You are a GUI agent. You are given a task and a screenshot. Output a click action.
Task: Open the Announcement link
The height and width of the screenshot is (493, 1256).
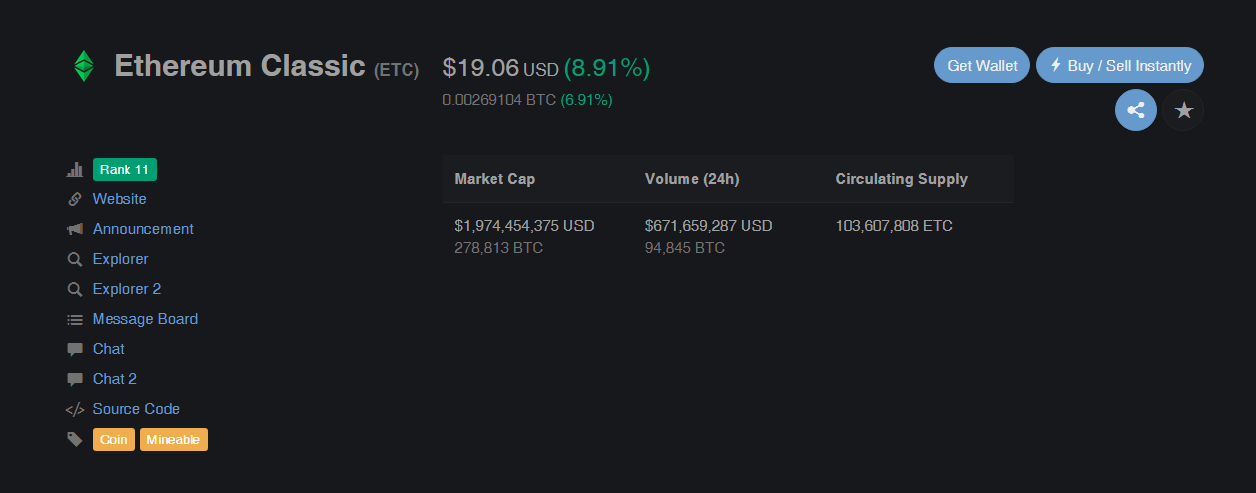click(143, 229)
